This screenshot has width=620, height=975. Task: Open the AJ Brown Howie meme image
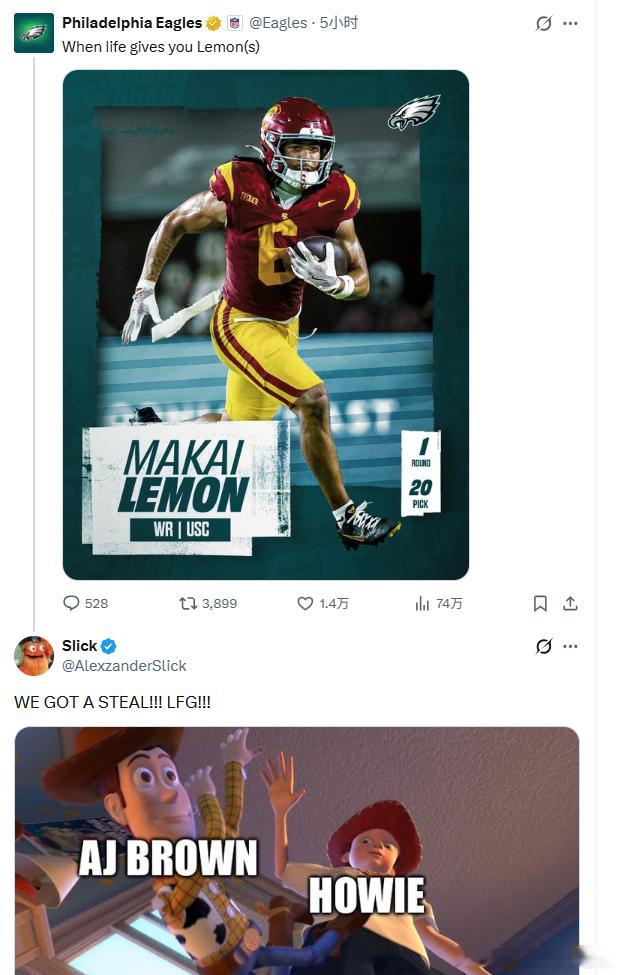tap(297, 851)
